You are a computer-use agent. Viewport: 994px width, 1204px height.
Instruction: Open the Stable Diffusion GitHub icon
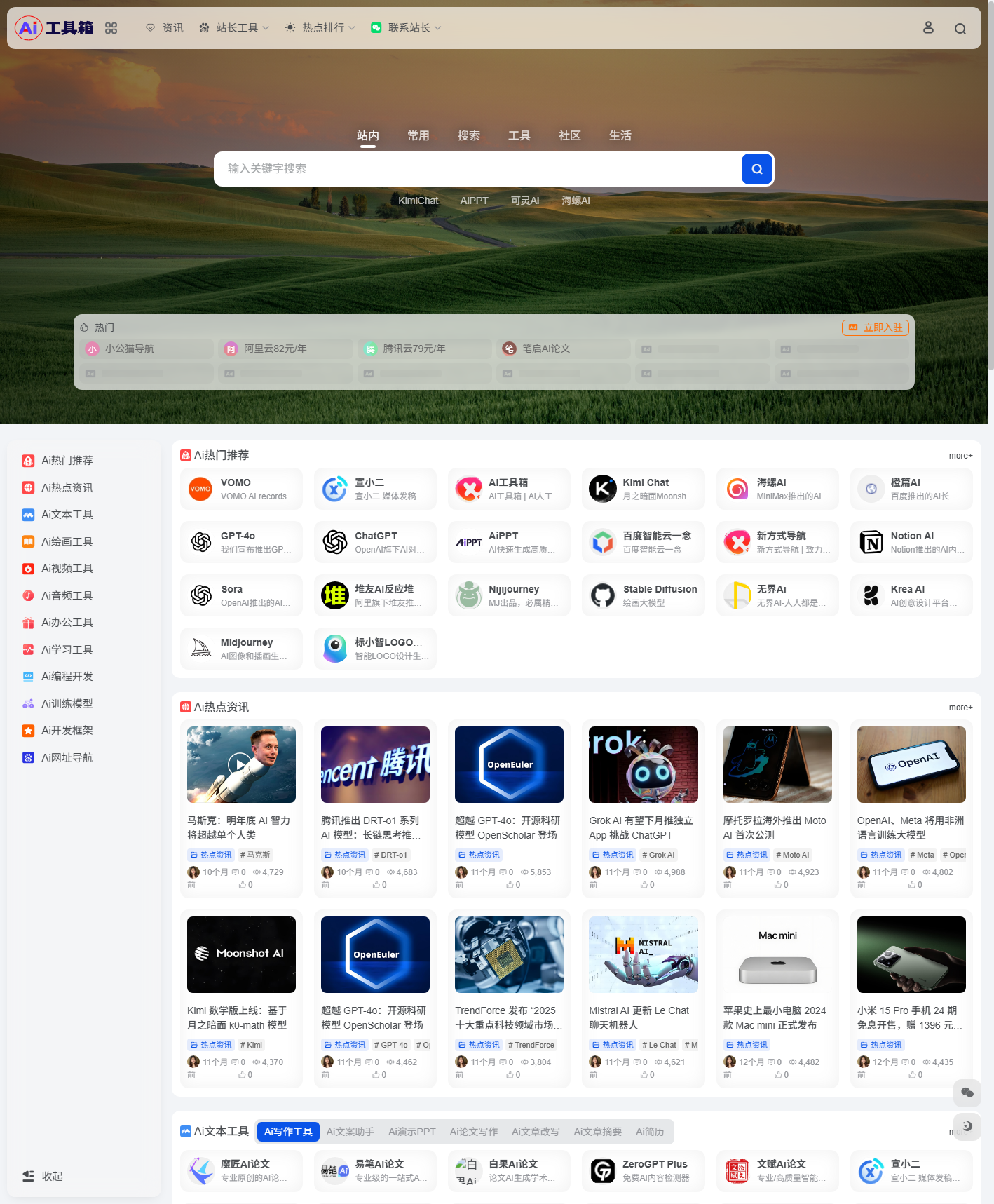coord(602,595)
